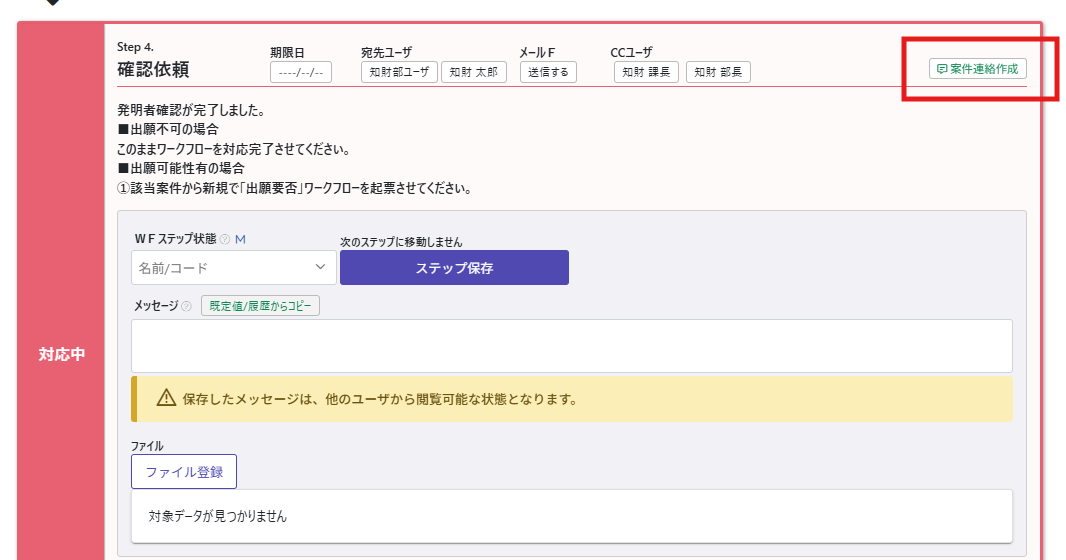
Task: Click the 対応中 status panel
Action: click(x=61, y=355)
